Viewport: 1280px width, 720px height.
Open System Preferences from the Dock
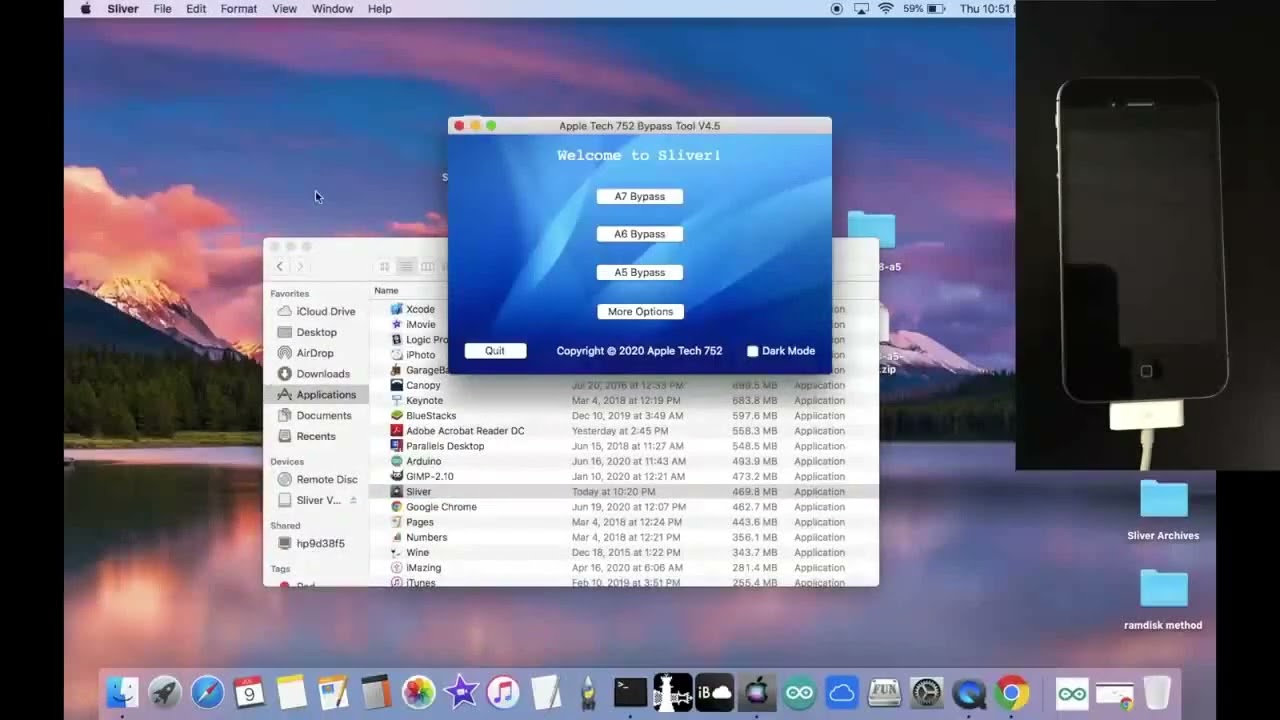pos(927,692)
